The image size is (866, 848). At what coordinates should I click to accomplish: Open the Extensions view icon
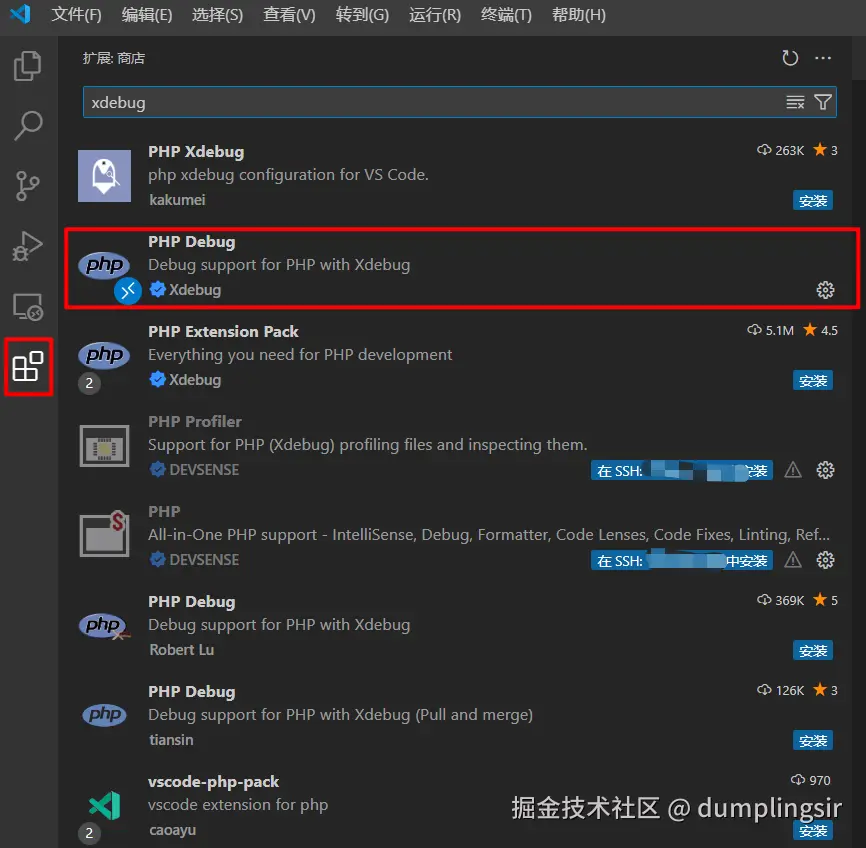pos(28,366)
